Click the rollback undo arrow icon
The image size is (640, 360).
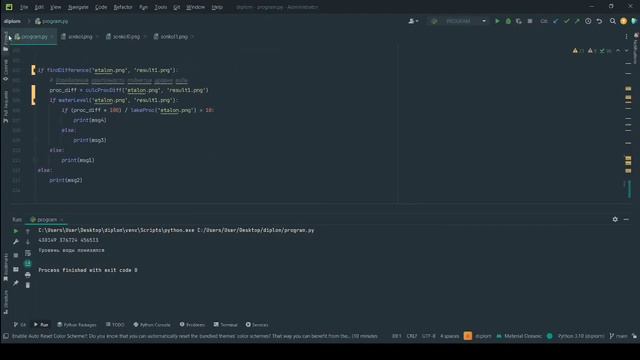pos(599,21)
